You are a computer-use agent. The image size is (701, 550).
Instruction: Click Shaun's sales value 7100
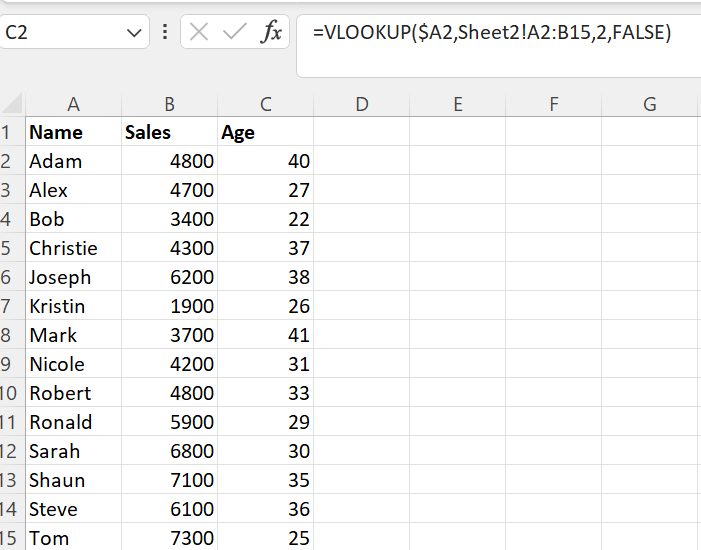tap(169, 479)
